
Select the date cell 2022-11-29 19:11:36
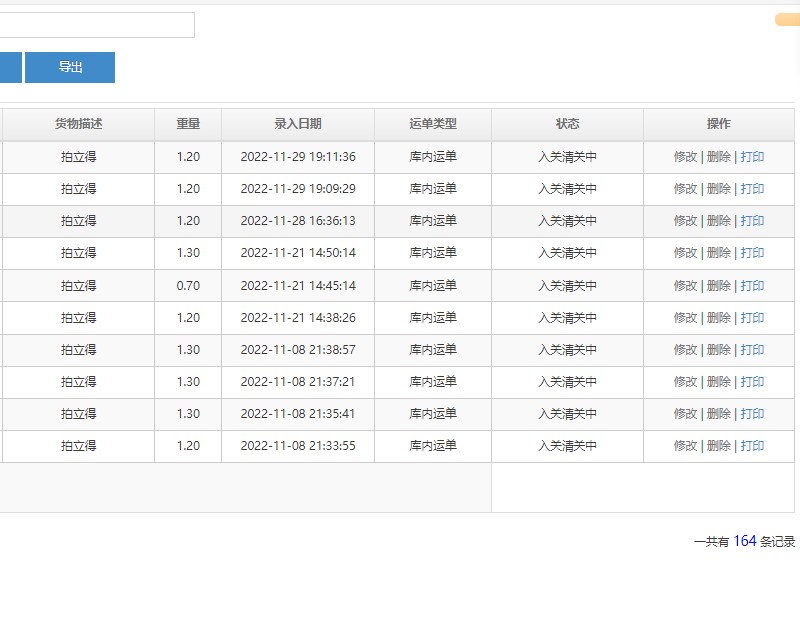298,157
